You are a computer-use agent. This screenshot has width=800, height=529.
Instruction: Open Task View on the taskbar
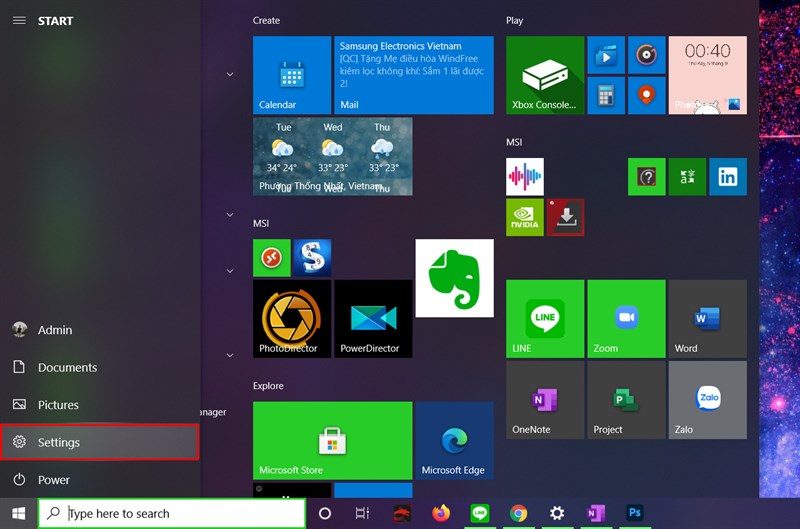pos(362,514)
